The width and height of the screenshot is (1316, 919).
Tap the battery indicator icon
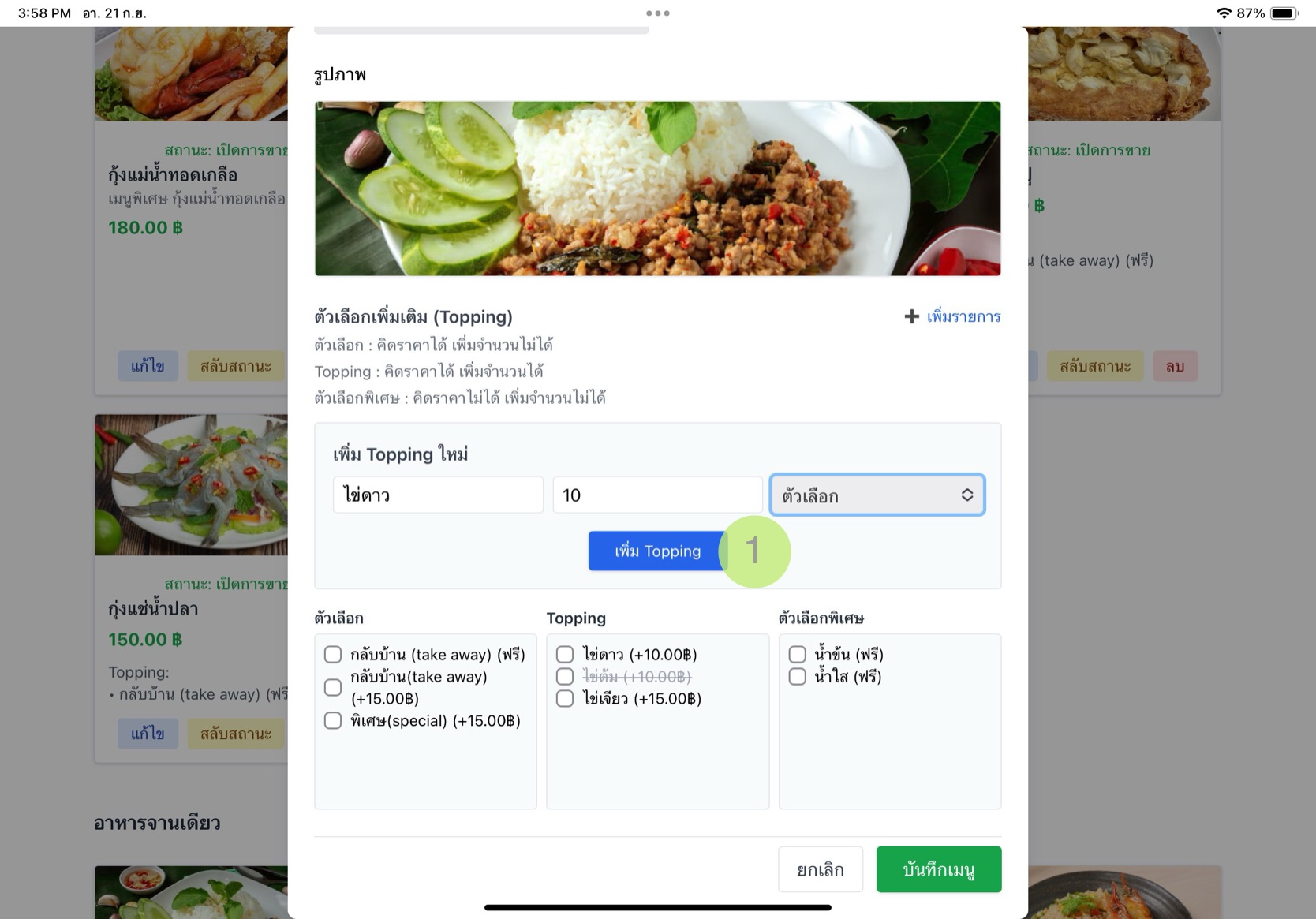pyautogui.click(x=1284, y=13)
